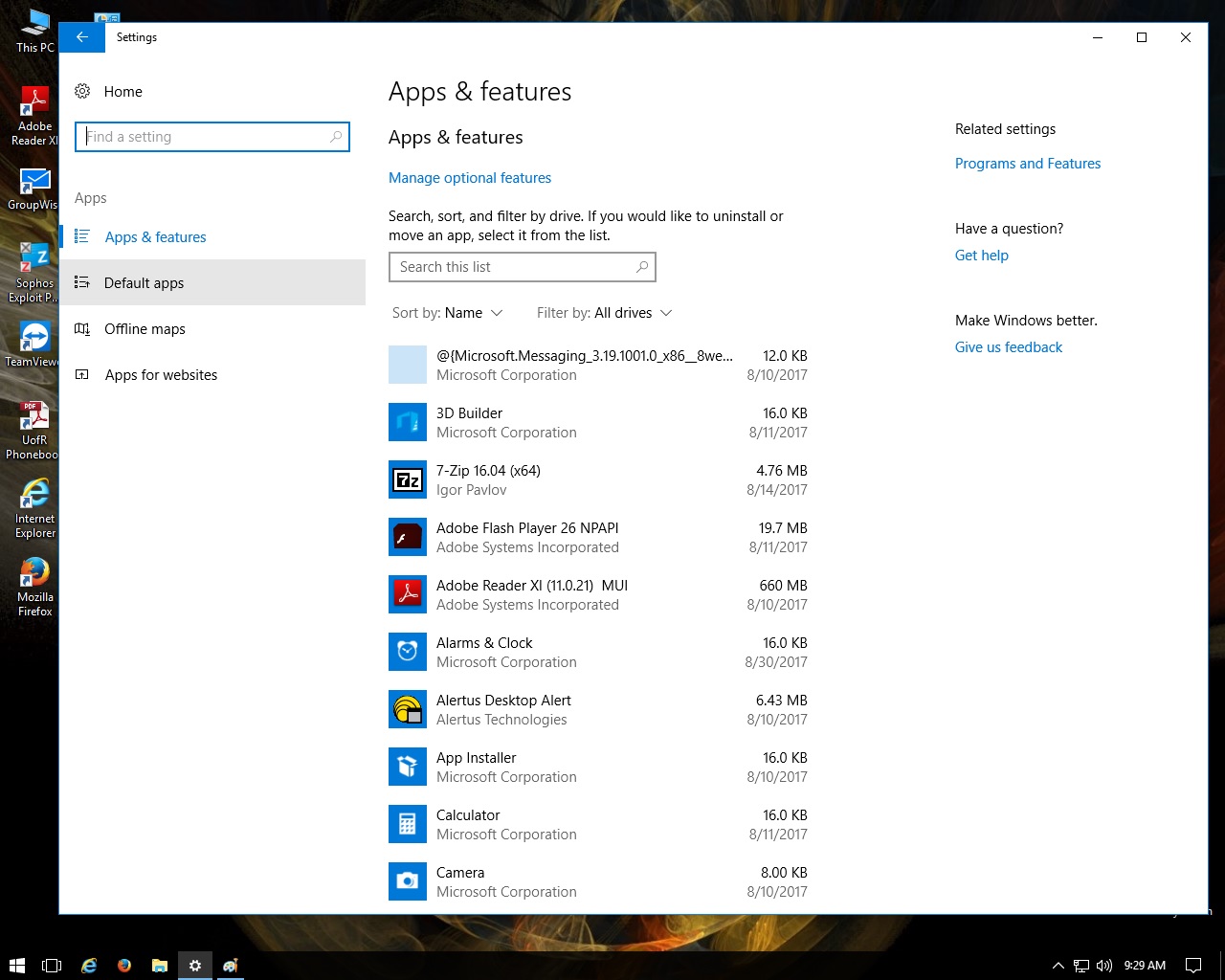1225x980 pixels.
Task: Click the App Installer icon
Action: 408,767
